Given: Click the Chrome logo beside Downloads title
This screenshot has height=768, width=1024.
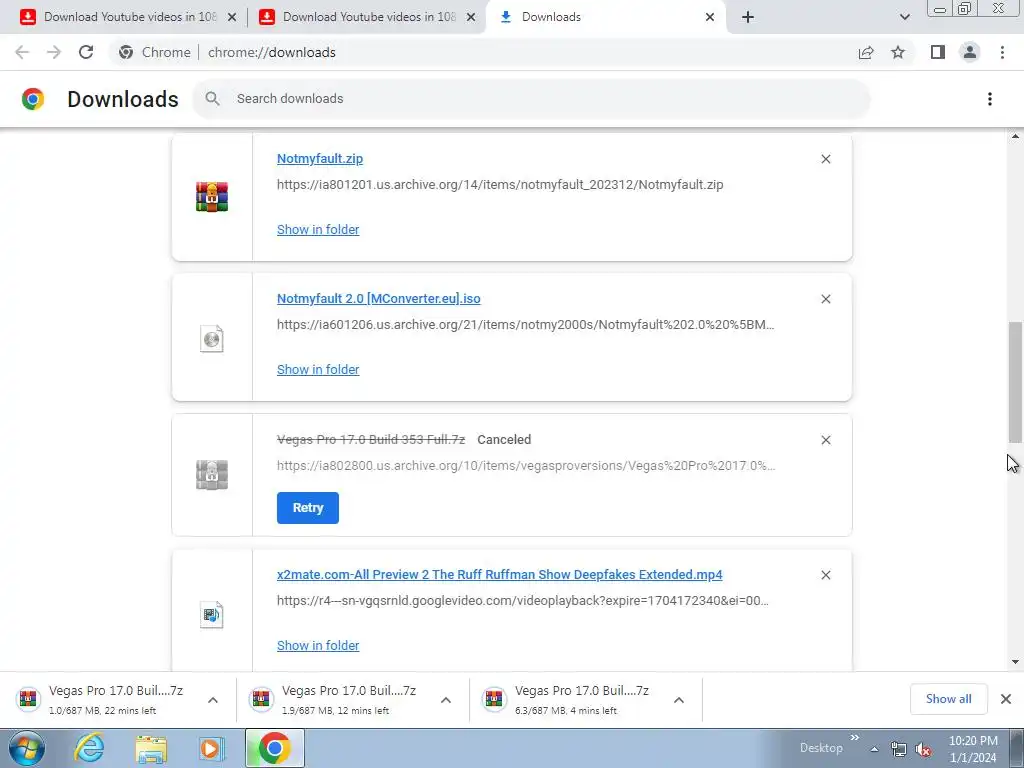Looking at the screenshot, I should (x=33, y=99).
